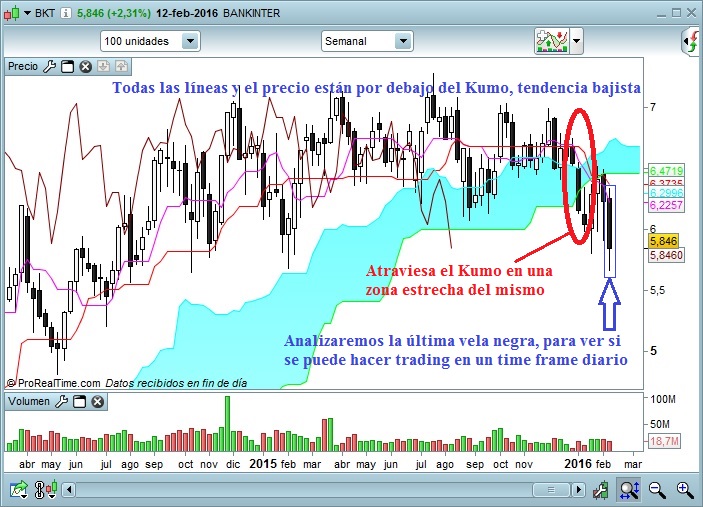Toggle the magnifier zoom-area tool
The image size is (703, 507).
coord(629,489)
